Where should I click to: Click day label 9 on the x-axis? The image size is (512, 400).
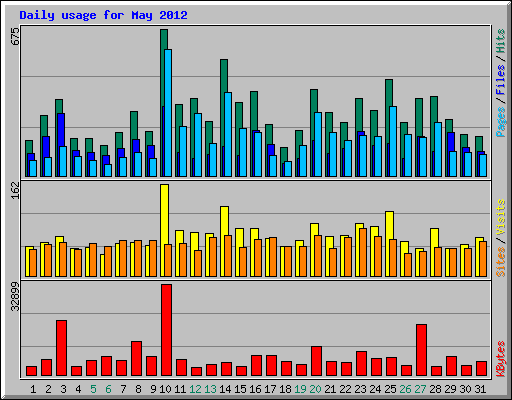pos(153,389)
